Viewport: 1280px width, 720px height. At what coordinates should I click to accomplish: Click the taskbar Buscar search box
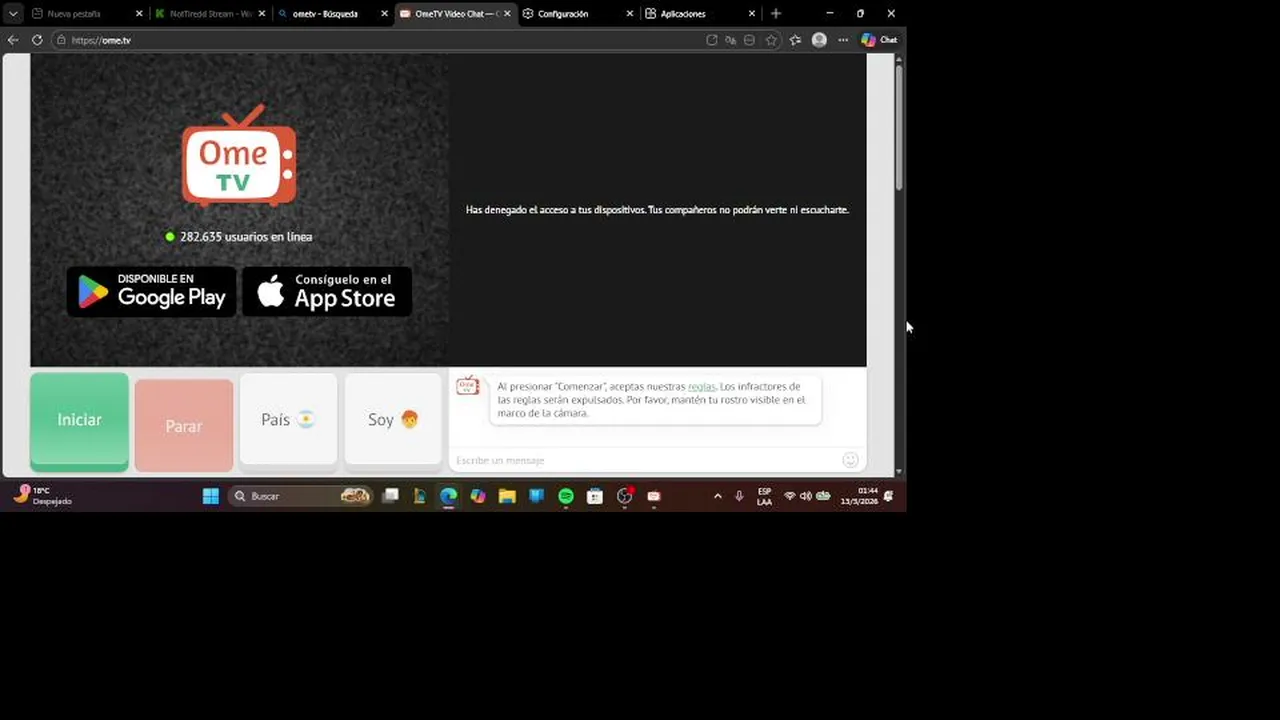coord(300,496)
